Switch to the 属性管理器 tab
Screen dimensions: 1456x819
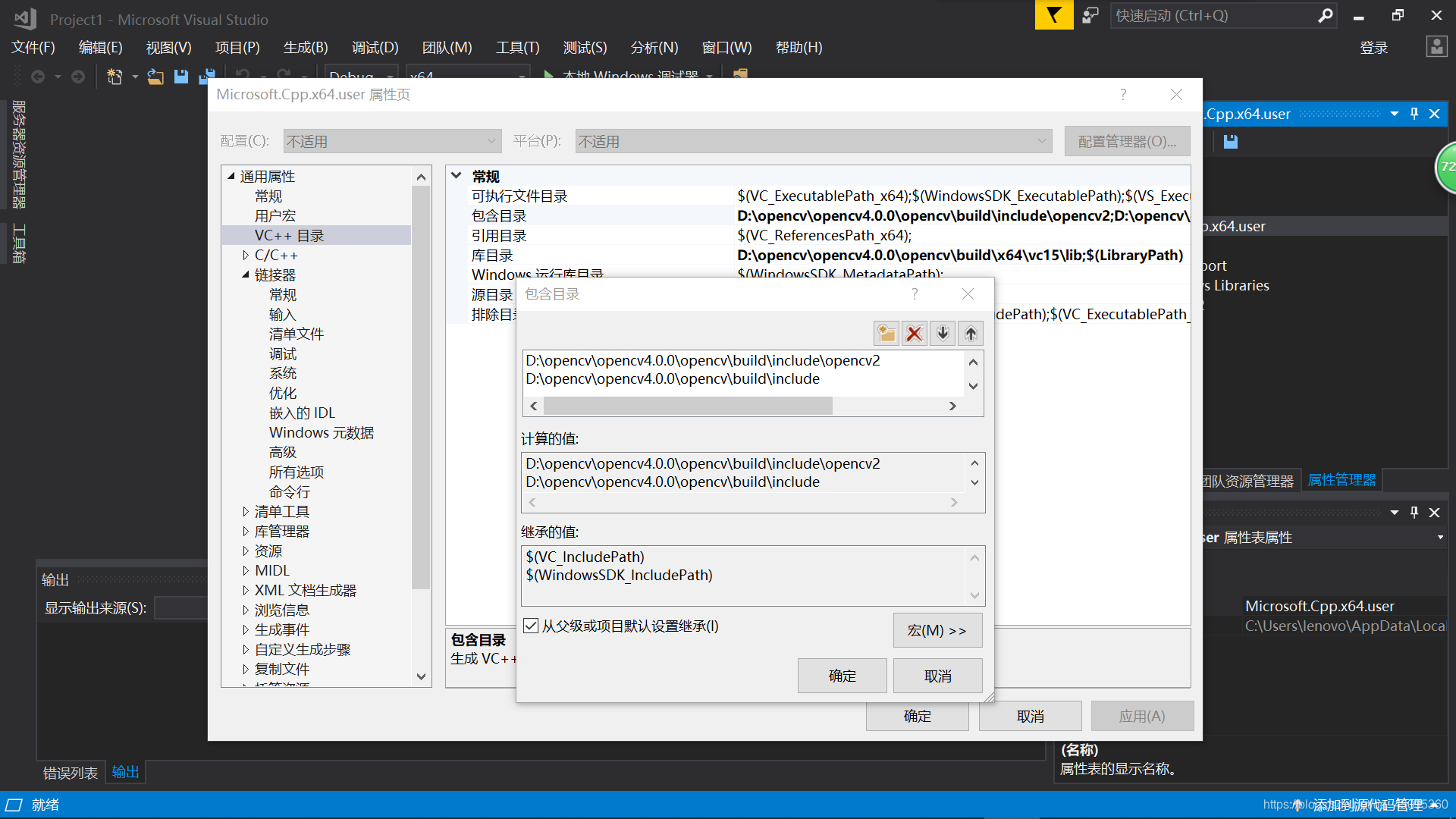pyautogui.click(x=1341, y=480)
